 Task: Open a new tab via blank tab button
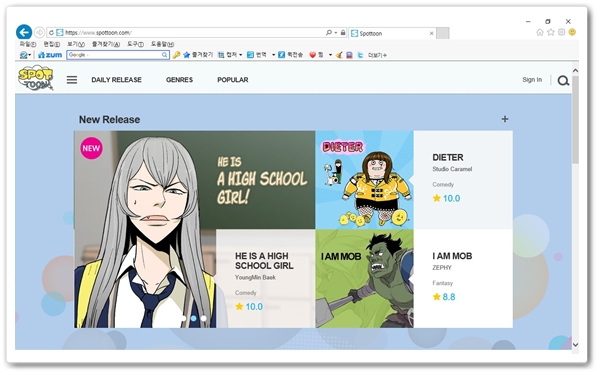[x=443, y=33]
